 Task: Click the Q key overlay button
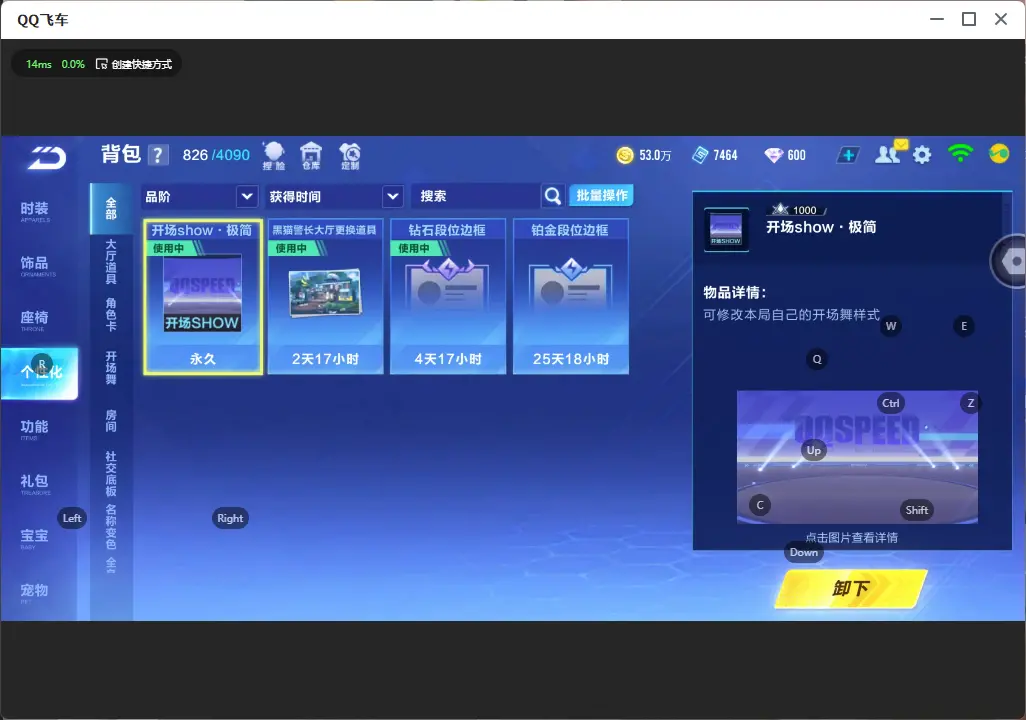(x=817, y=359)
